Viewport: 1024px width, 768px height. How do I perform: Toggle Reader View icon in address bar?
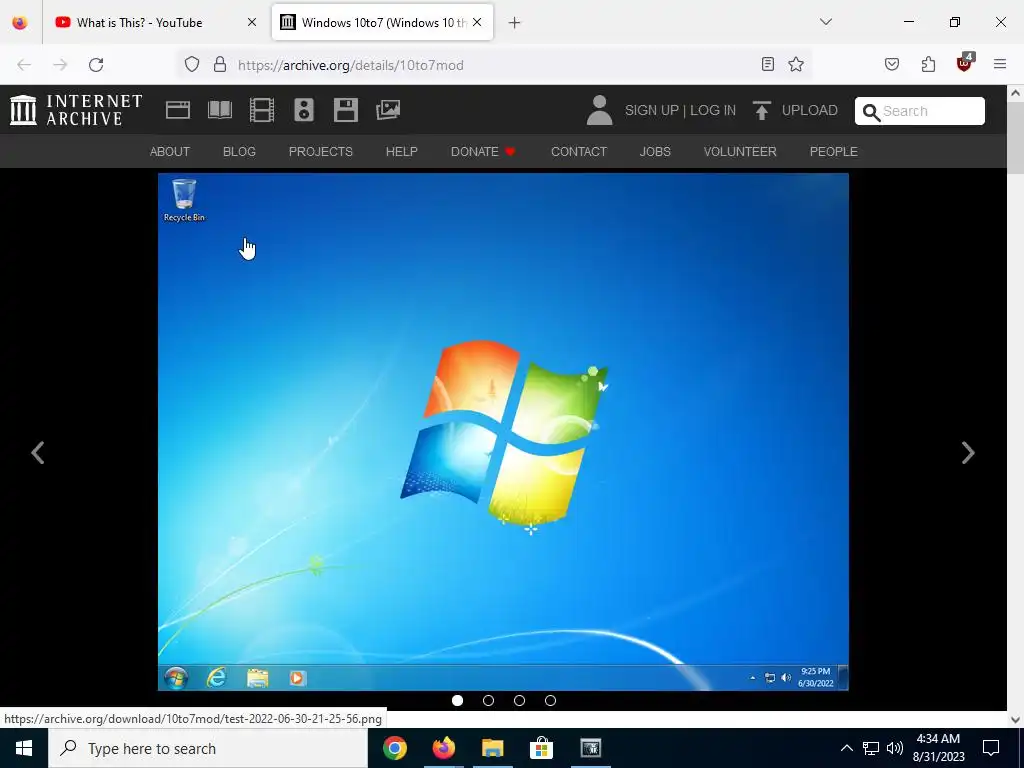click(x=768, y=64)
